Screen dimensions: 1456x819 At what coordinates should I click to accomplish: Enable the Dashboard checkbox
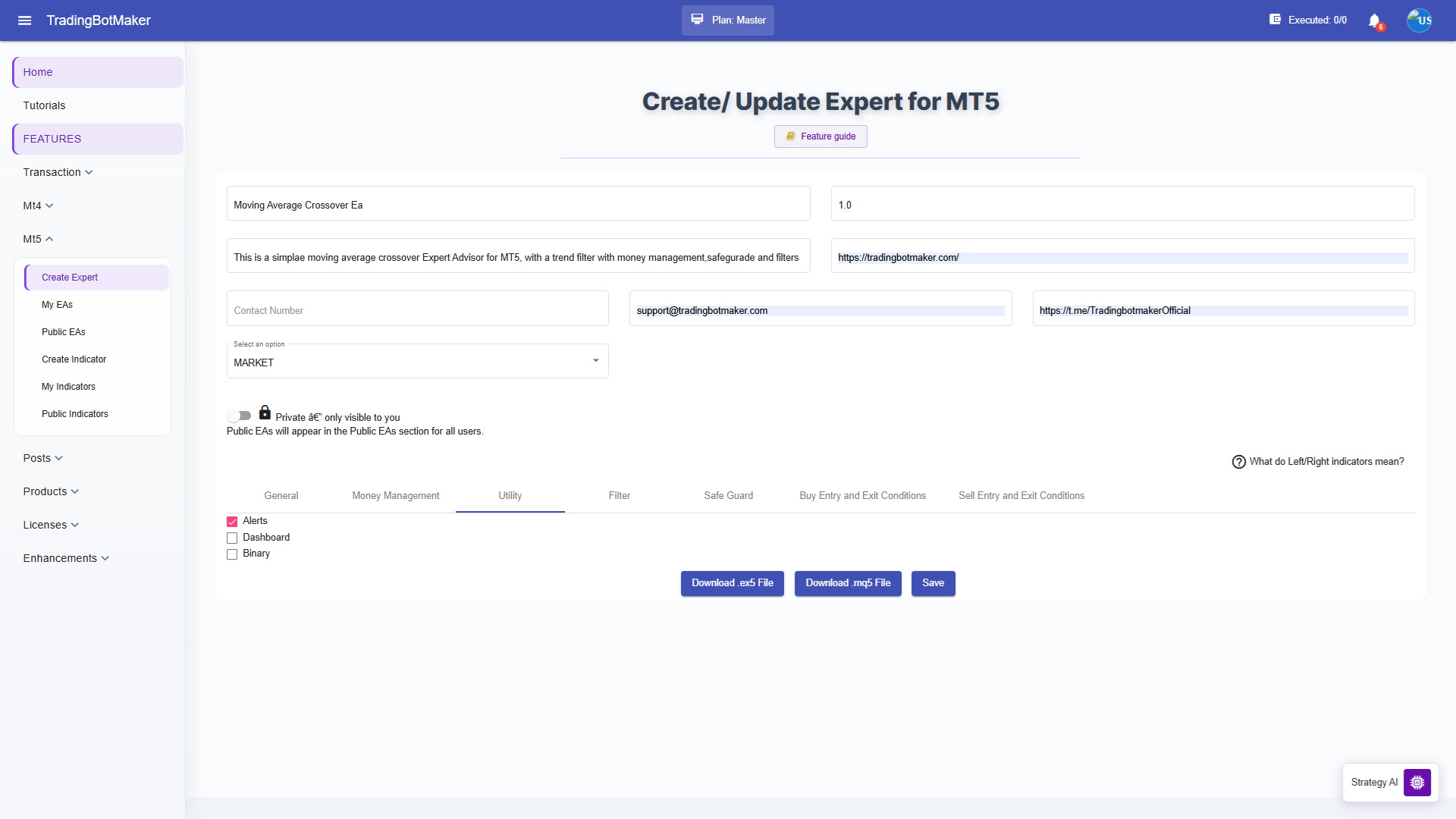(x=232, y=538)
